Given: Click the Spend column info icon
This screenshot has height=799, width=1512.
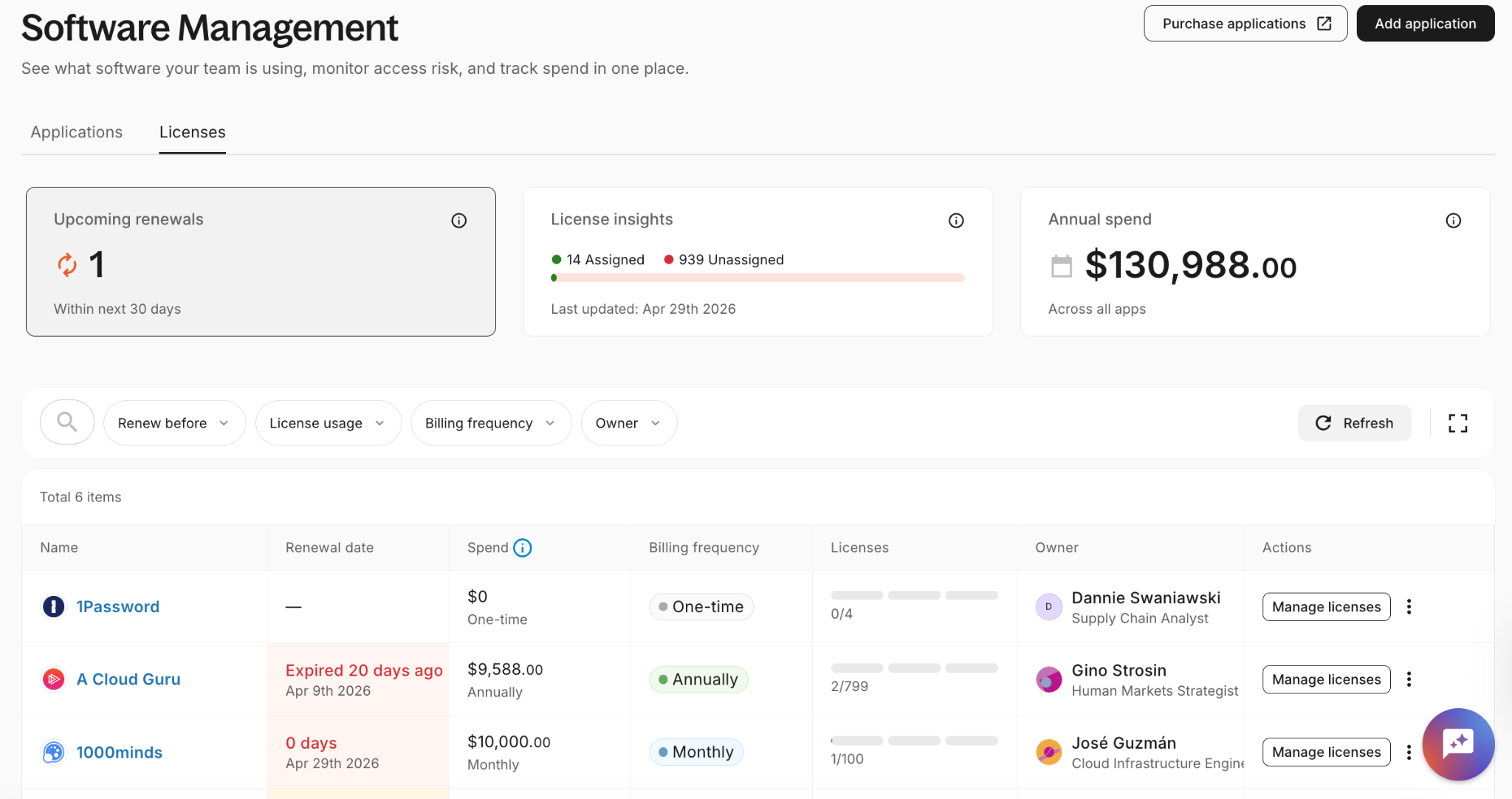Looking at the screenshot, I should pos(523,548).
